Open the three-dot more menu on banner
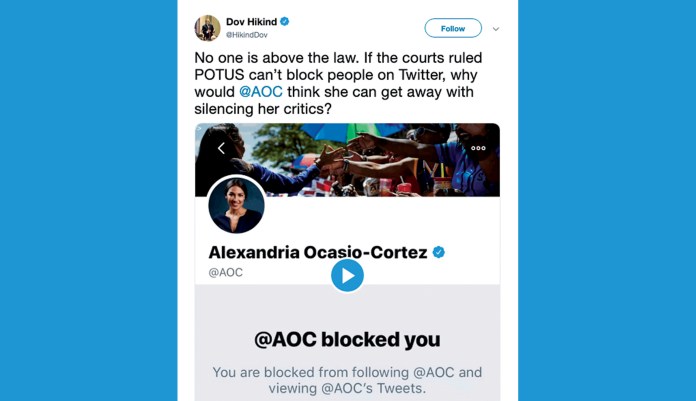 [x=478, y=148]
